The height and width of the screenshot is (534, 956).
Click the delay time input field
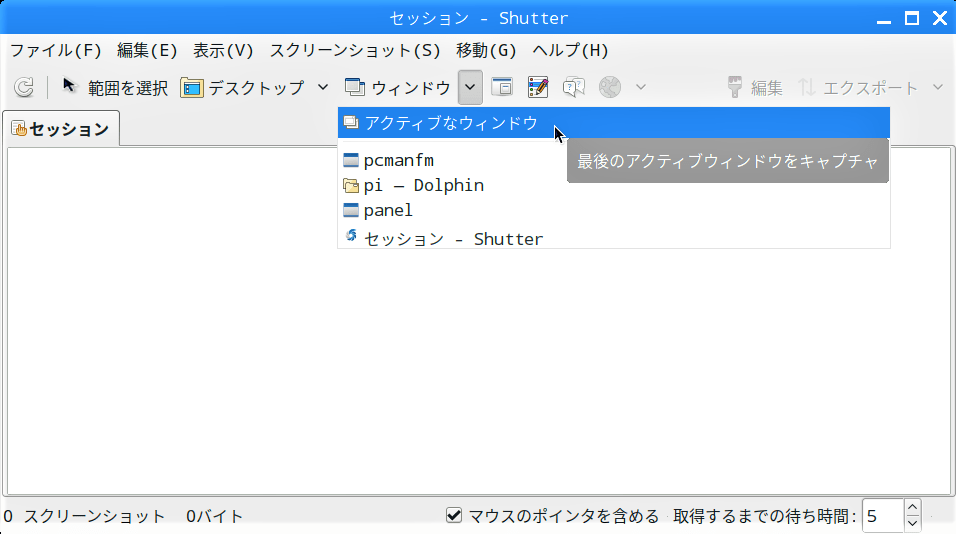click(x=882, y=516)
